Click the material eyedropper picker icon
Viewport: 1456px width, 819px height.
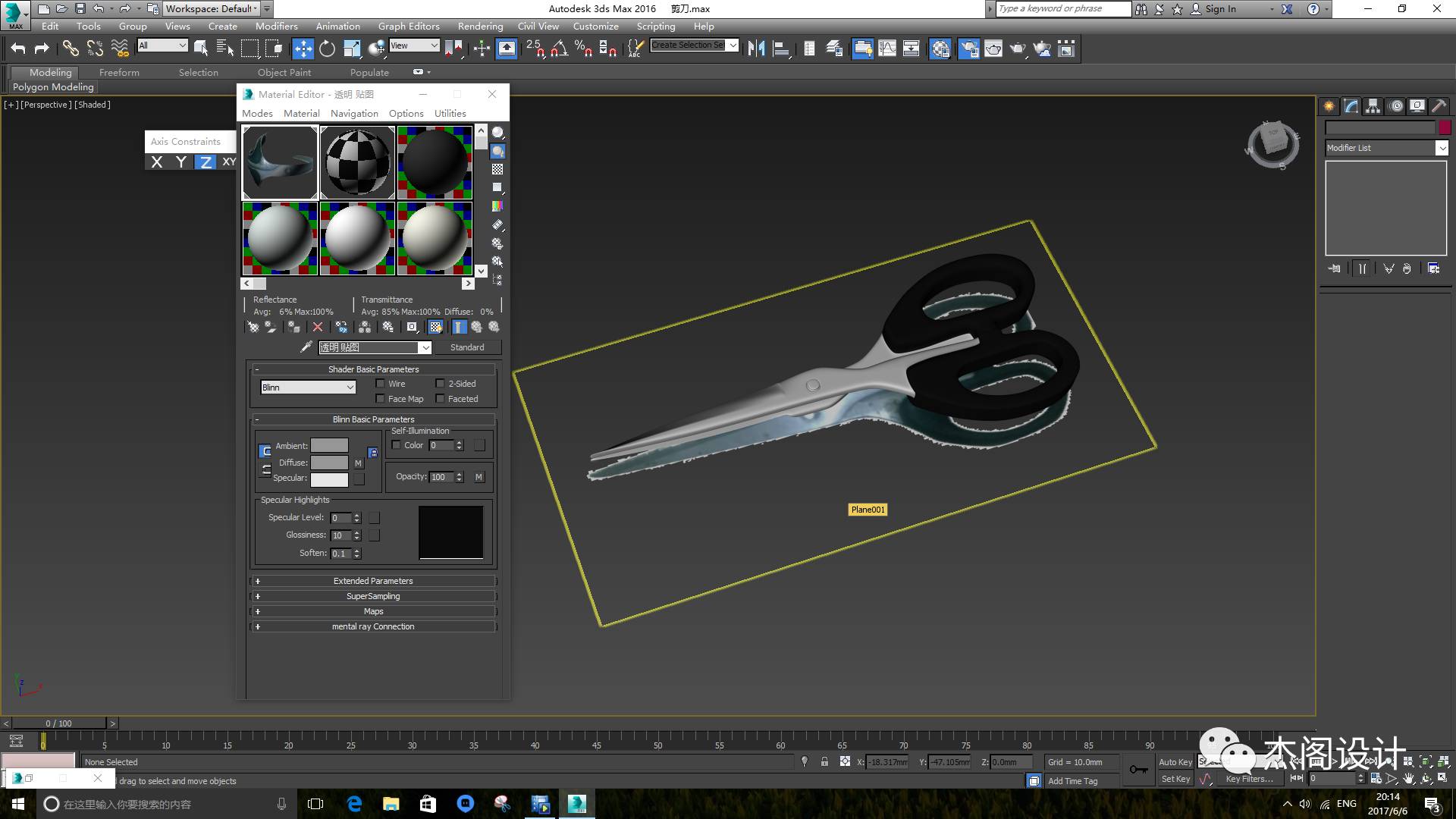[x=306, y=347]
